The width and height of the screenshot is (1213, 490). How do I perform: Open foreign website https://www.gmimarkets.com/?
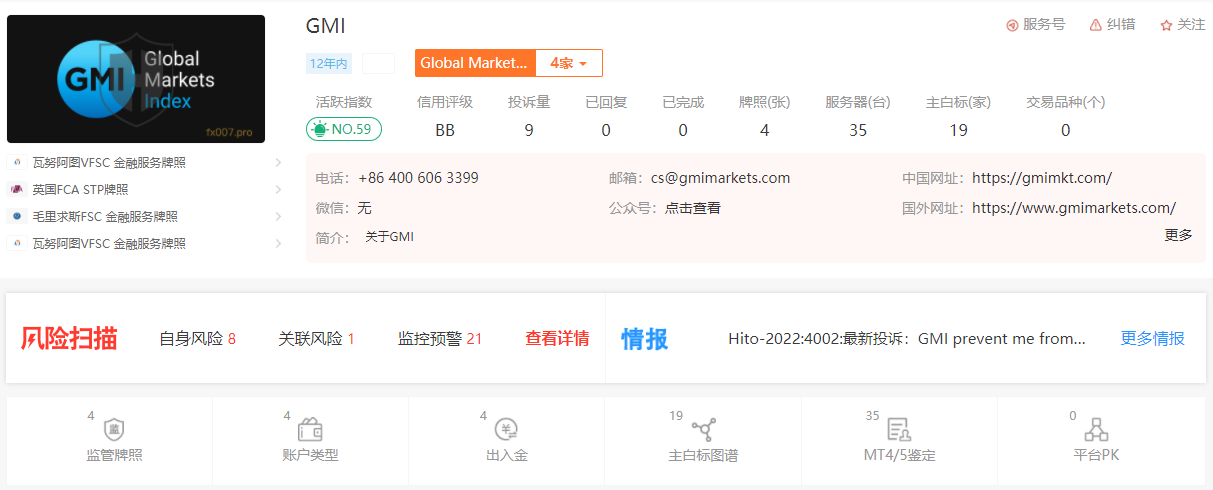tap(1074, 208)
